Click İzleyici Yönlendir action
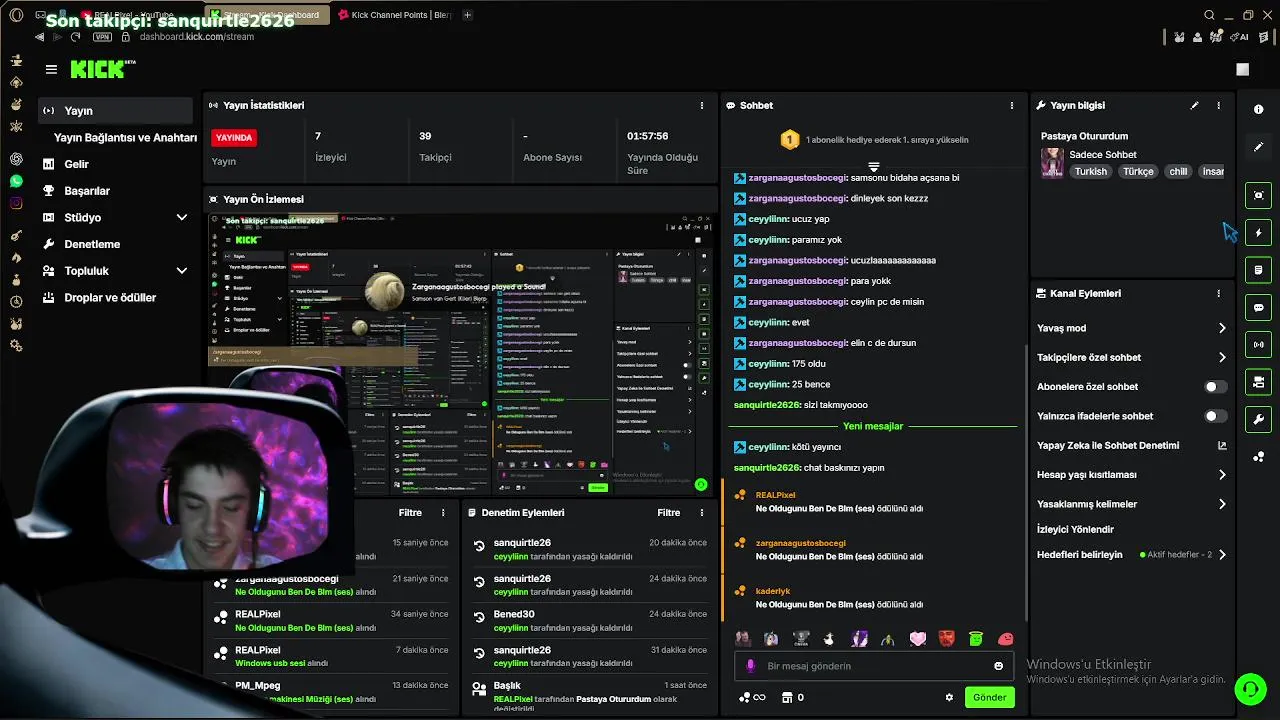Screen dimensions: 1280x720 (1075, 529)
